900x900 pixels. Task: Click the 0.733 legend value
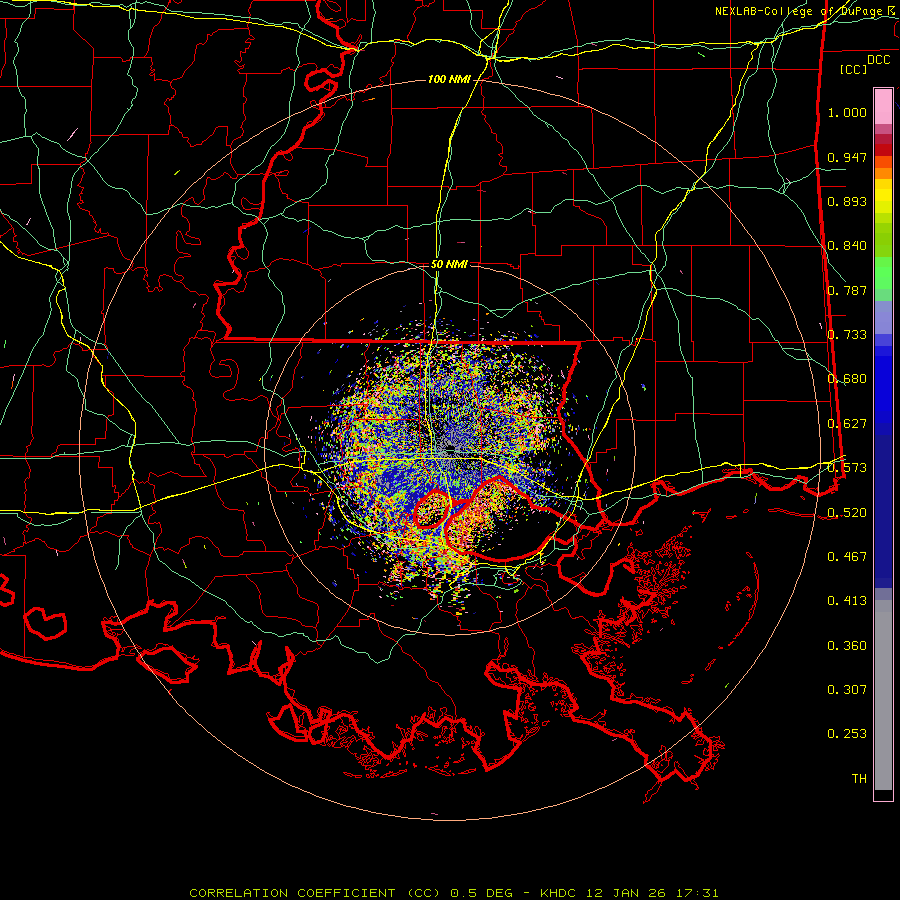coord(847,335)
